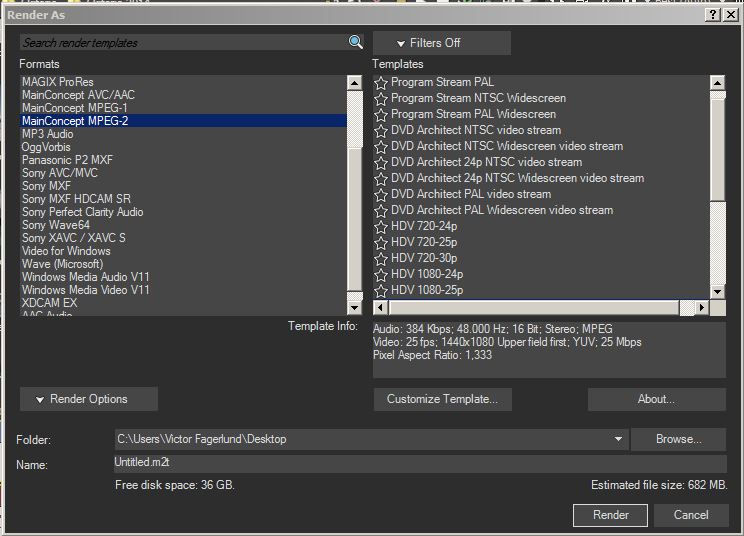Select MainConcept MPEG-2 format
744x536 pixels.
pos(184,120)
